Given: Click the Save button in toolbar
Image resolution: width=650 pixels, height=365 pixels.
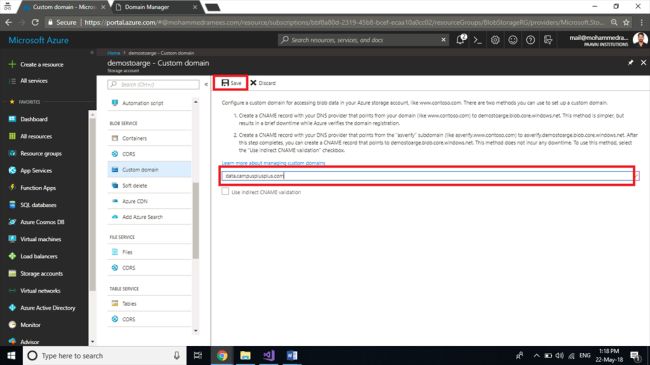Looking at the screenshot, I should click(x=231, y=83).
